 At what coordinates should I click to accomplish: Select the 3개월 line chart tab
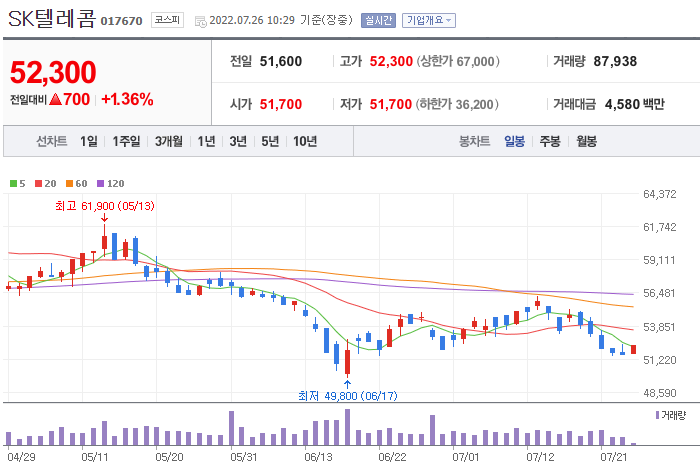(x=169, y=142)
